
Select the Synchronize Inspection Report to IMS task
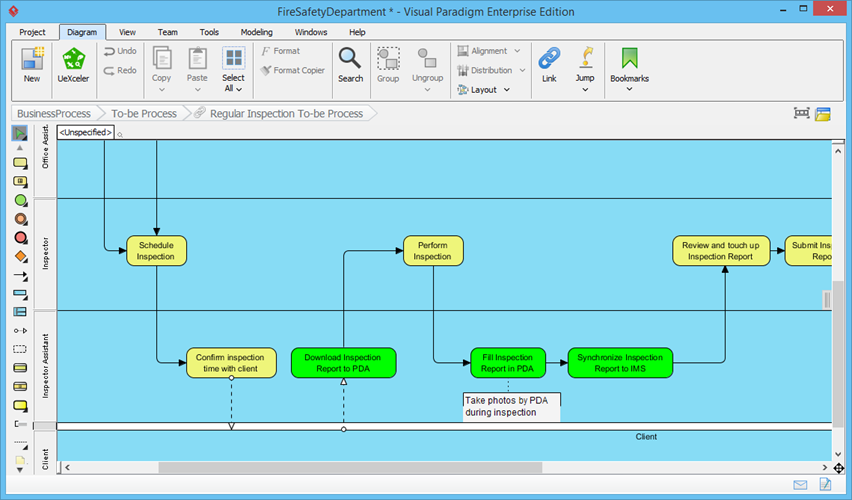point(620,363)
